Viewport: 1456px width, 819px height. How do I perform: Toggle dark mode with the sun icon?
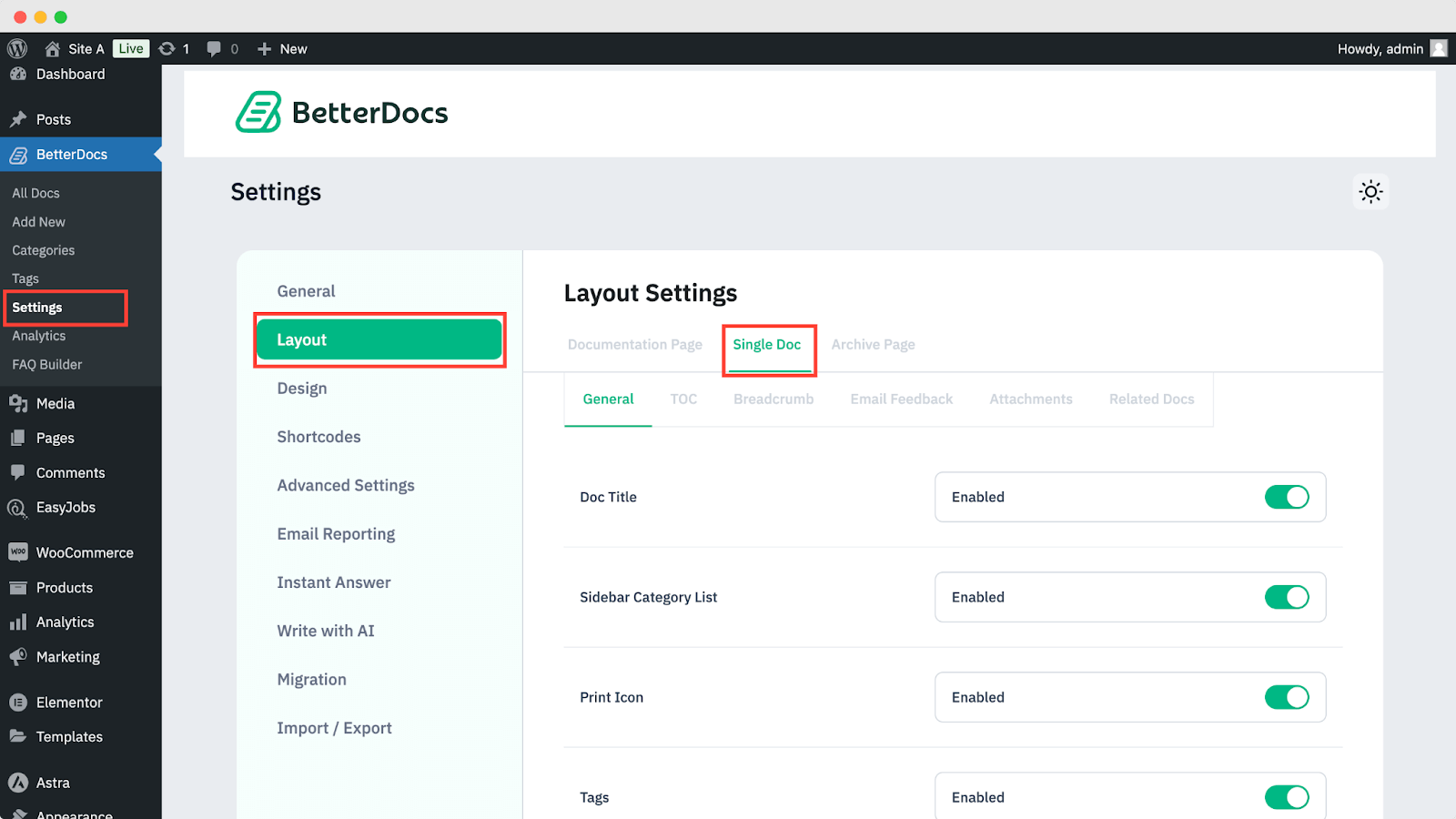click(x=1370, y=192)
